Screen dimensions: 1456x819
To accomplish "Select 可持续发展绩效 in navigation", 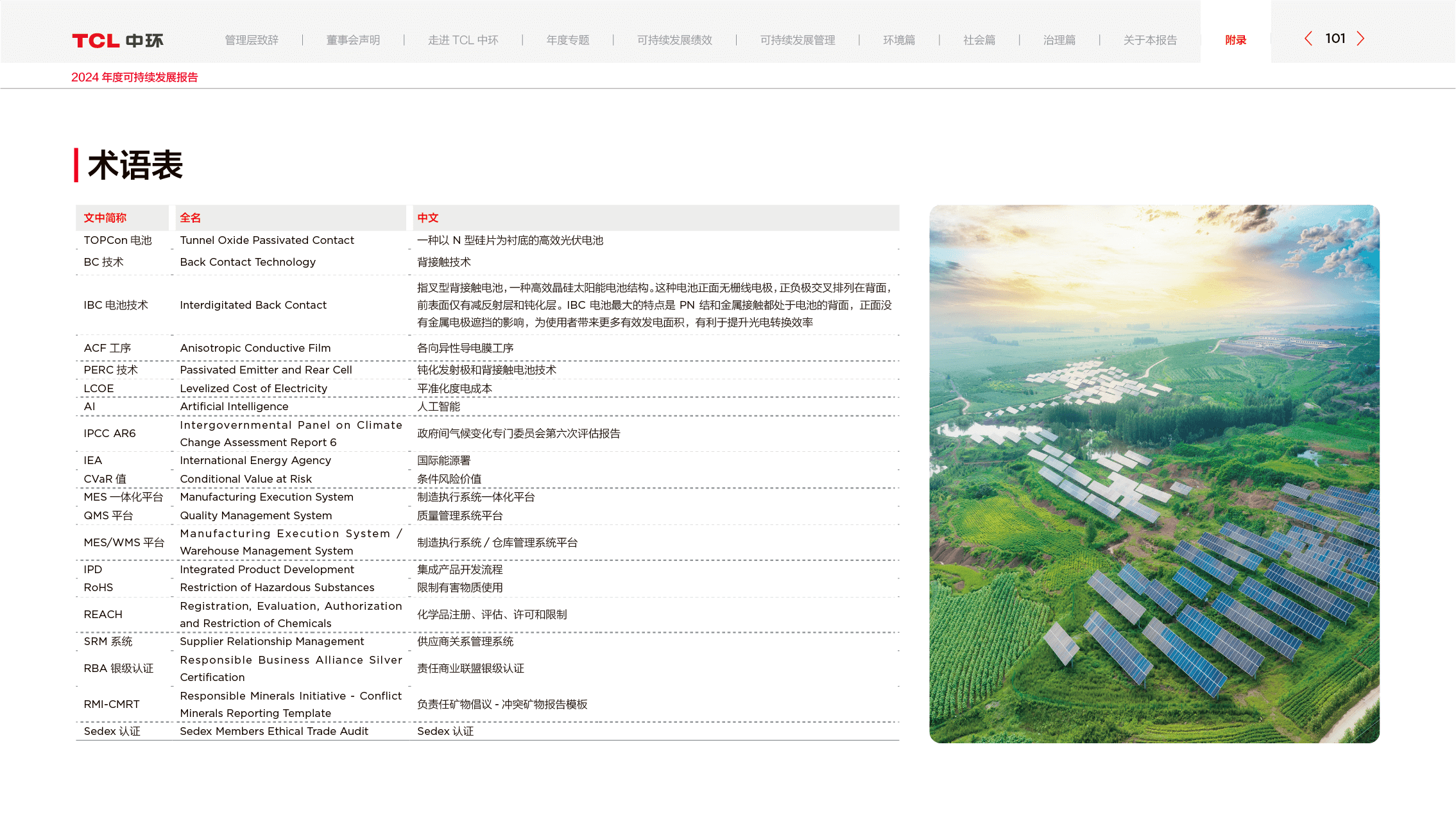I will pyautogui.click(x=674, y=40).
